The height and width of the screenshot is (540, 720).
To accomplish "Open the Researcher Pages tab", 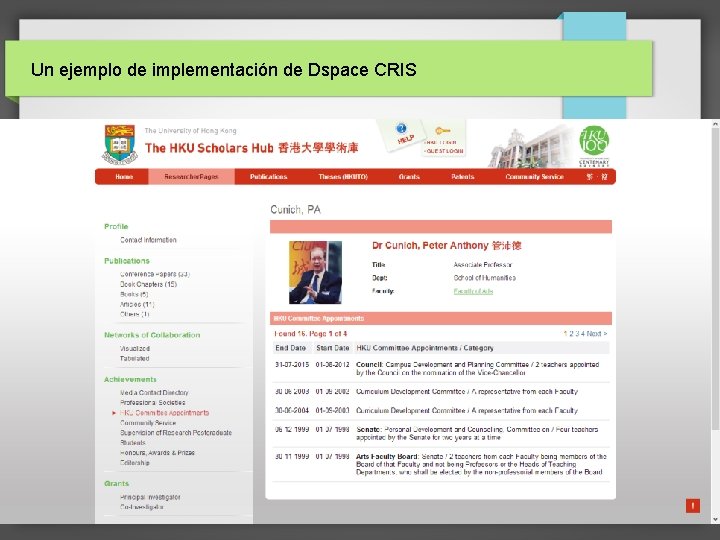I will [x=191, y=177].
